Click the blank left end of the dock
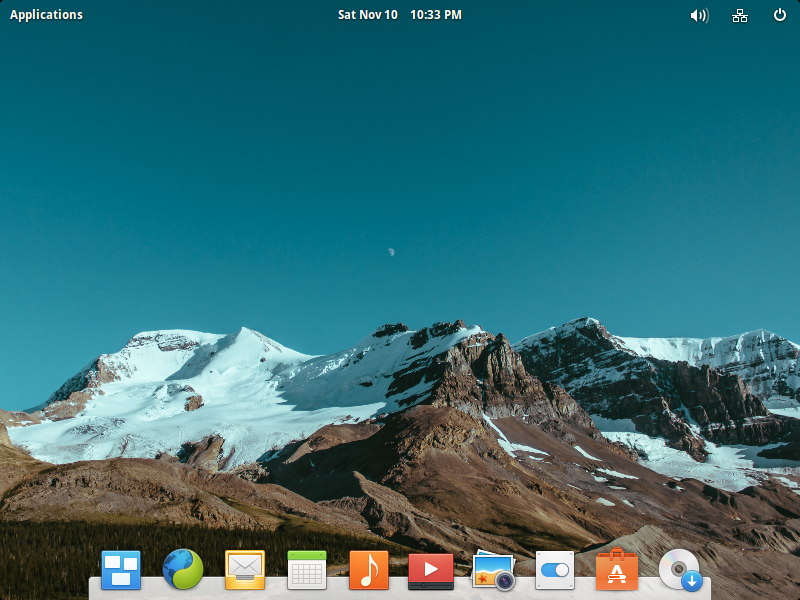This screenshot has width=800, height=600. point(94,589)
